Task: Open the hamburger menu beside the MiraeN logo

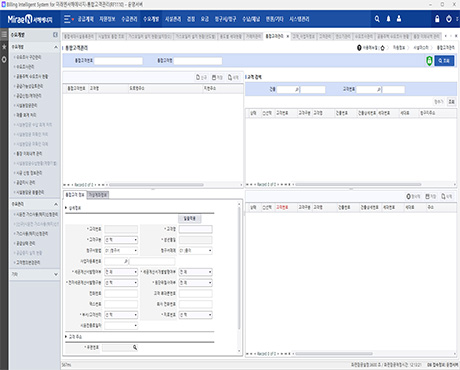Action: (x=68, y=19)
